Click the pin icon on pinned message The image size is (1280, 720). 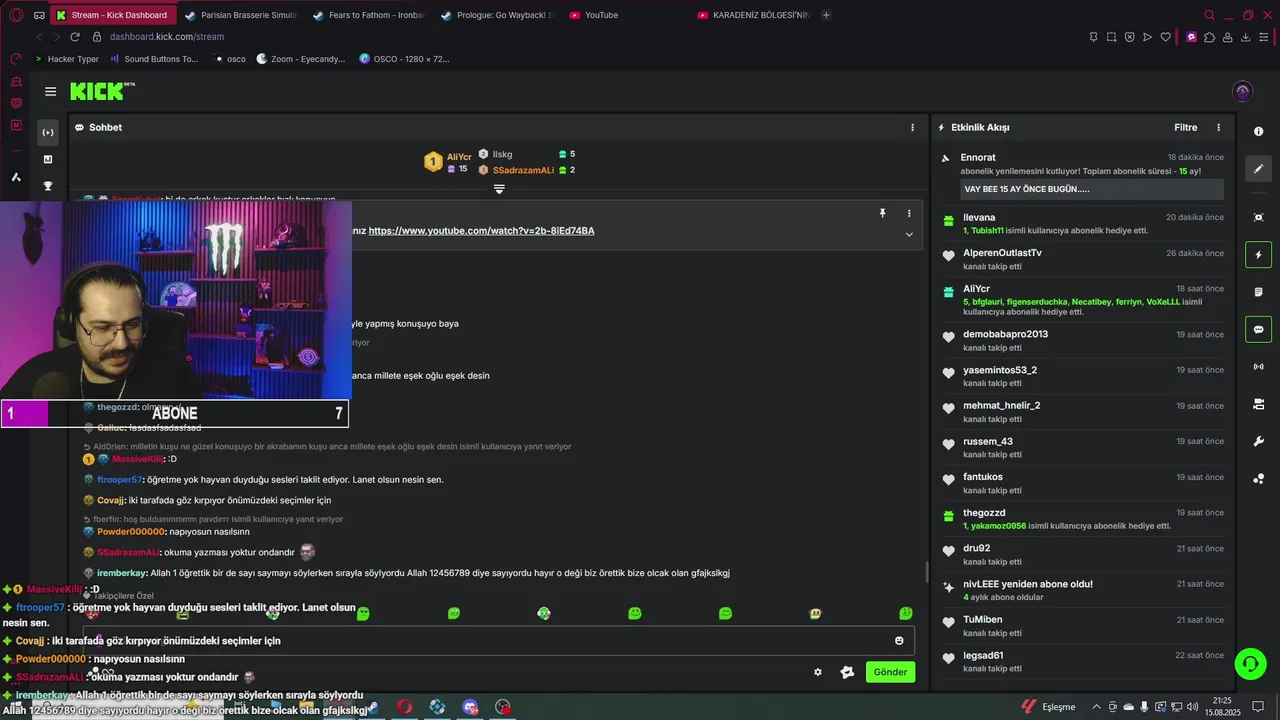(x=882, y=213)
